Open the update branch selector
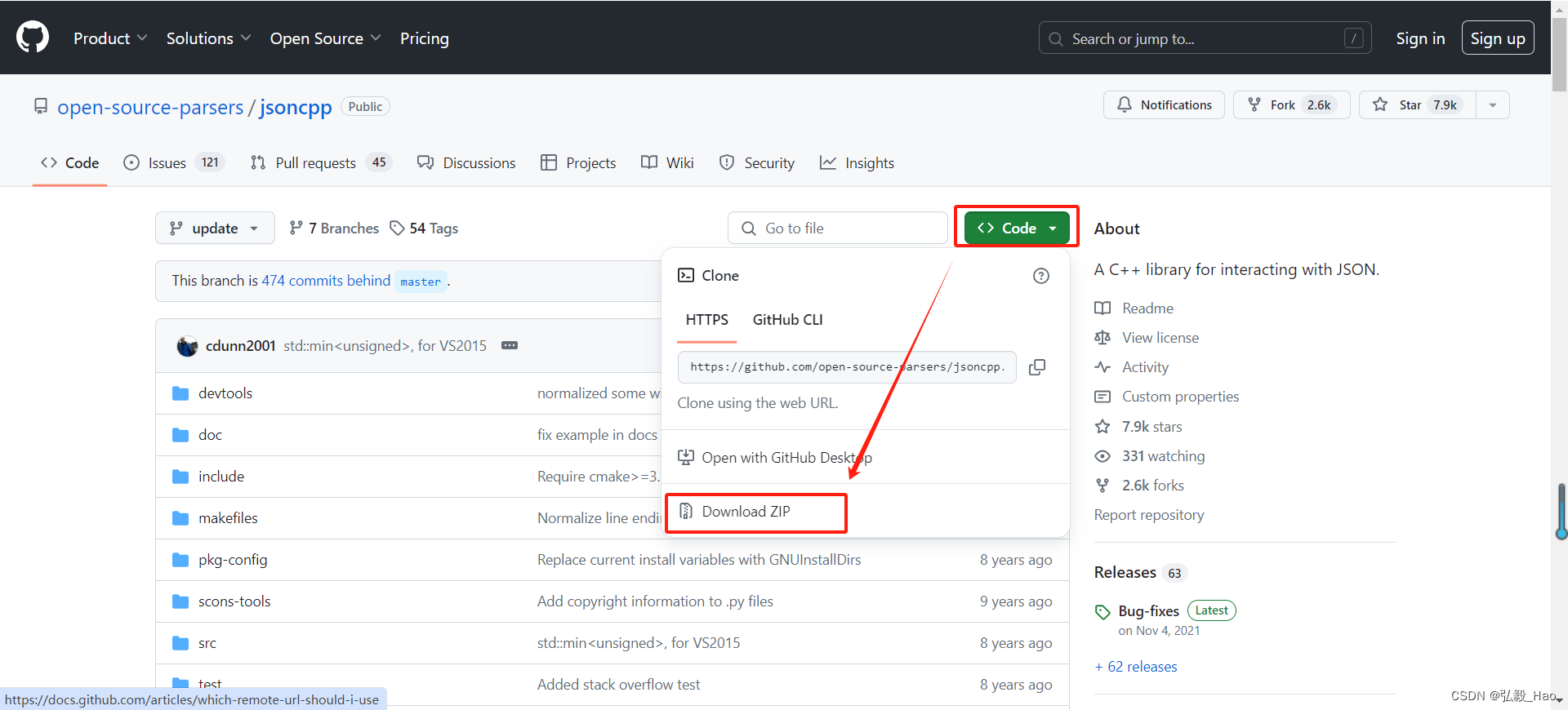This screenshot has width=1568, height=710. 215,229
